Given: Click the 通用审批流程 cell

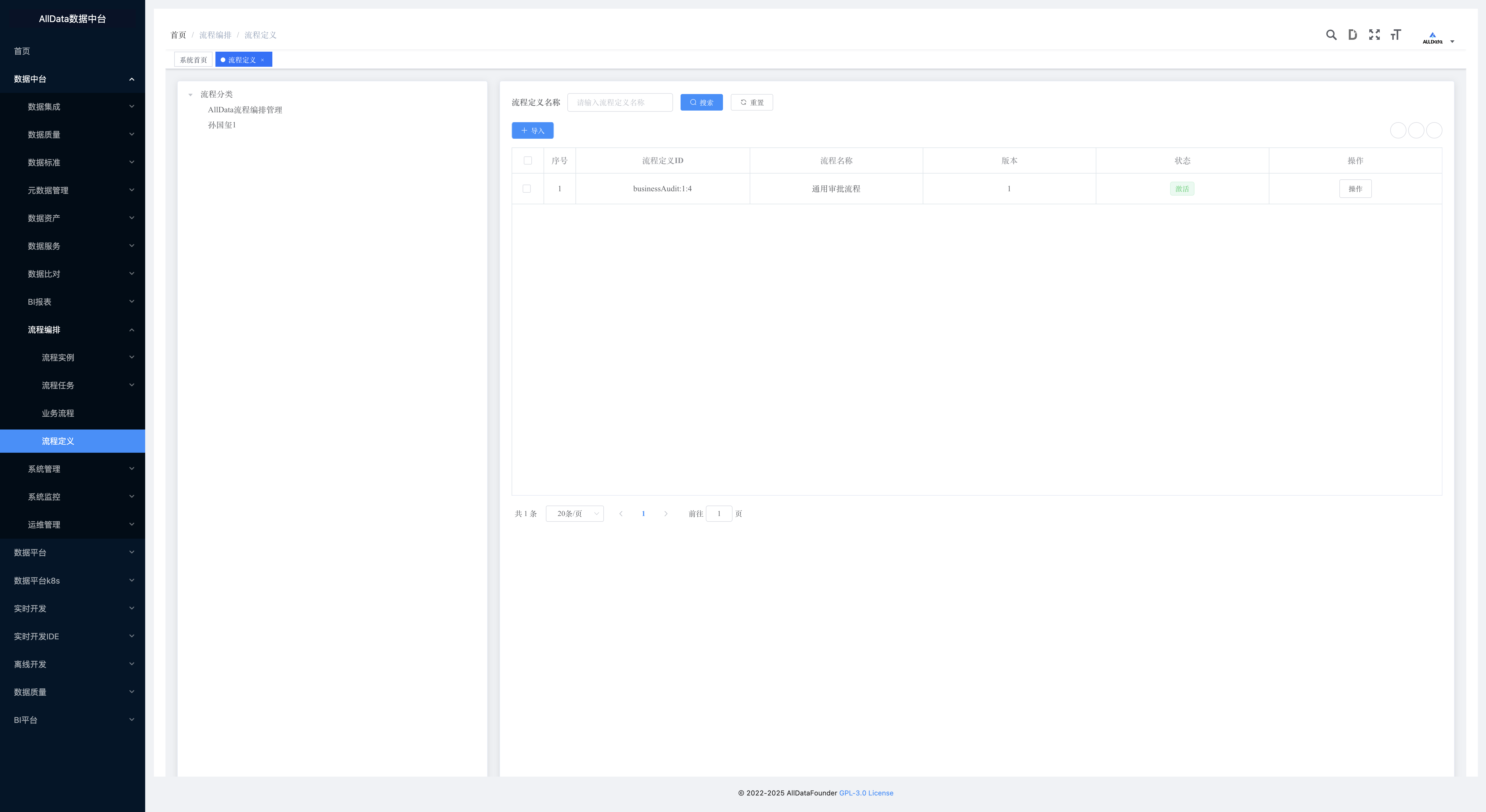Looking at the screenshot, I should pos(836,189).
